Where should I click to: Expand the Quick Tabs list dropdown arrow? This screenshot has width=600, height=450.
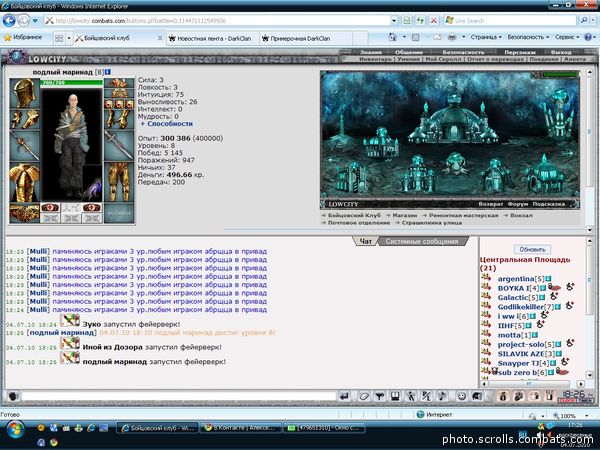[x=69, y=38]
